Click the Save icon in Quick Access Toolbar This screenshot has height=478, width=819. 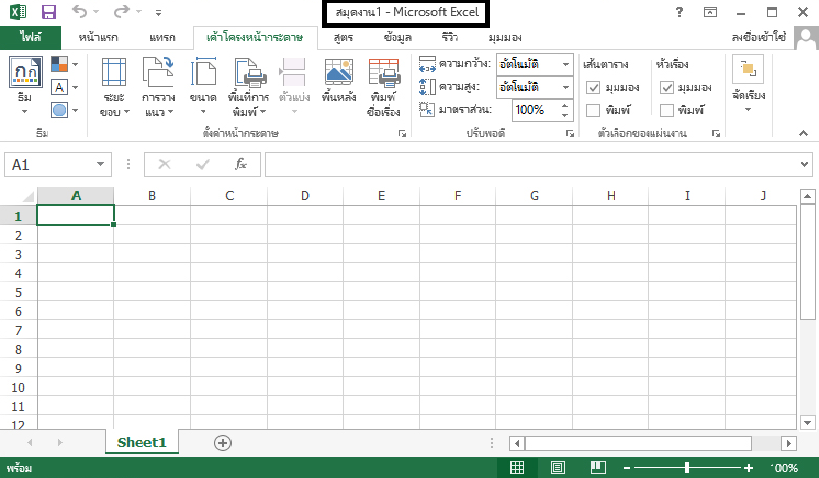point(49,13)
